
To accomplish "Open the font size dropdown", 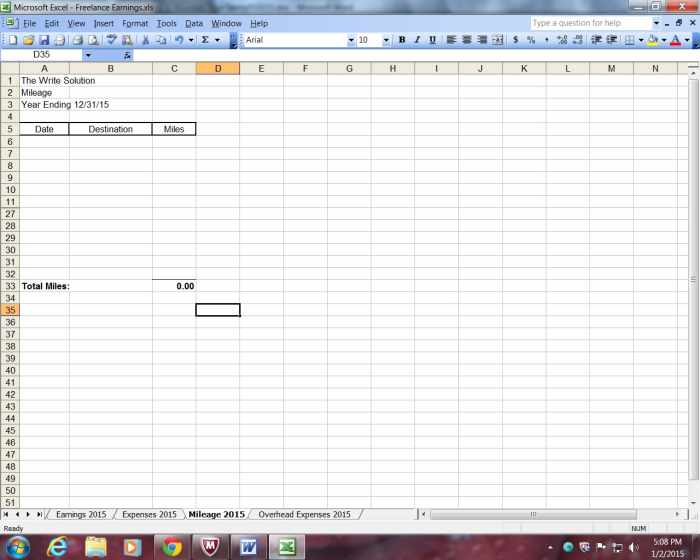I will click(387, 40).
